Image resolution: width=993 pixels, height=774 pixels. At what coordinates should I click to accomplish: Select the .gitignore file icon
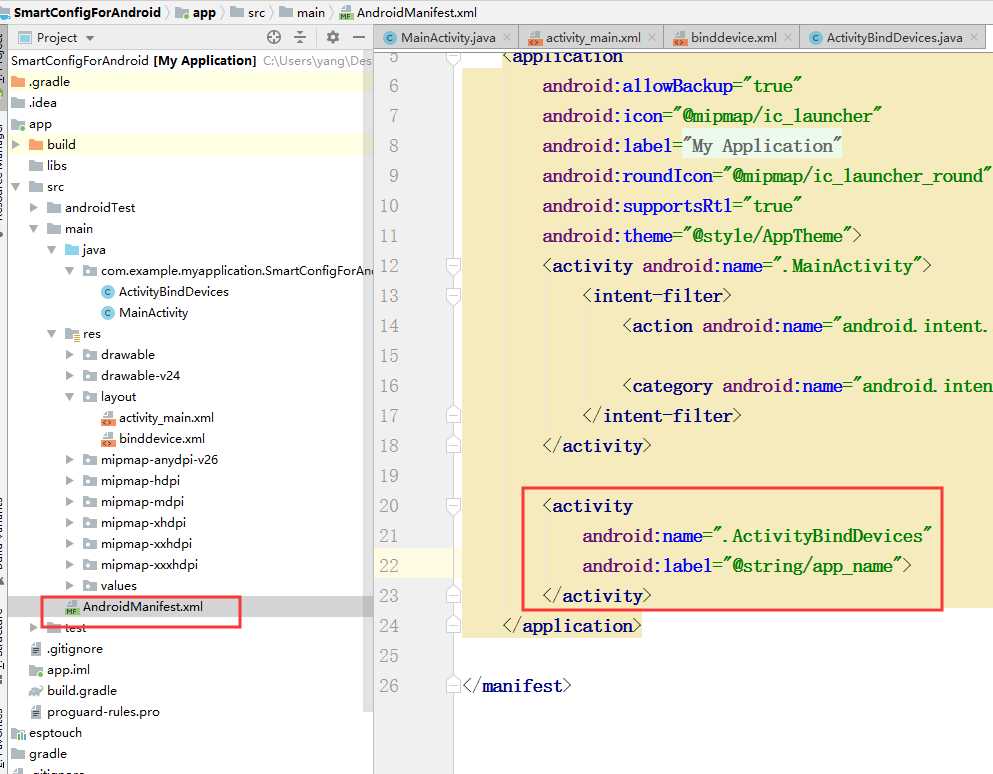(36, 649)
